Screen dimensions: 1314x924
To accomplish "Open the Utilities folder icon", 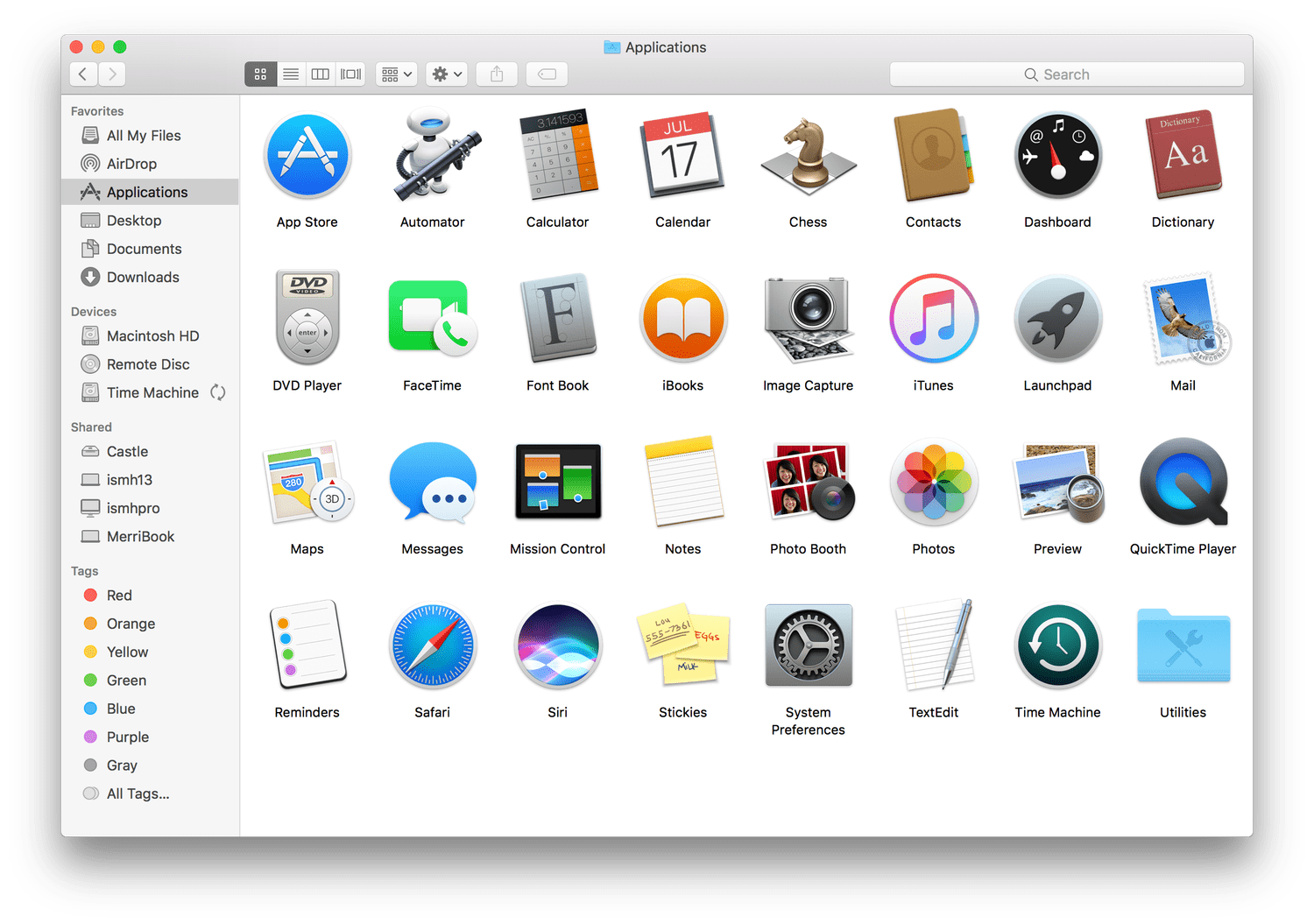I will click(1183, 645).
